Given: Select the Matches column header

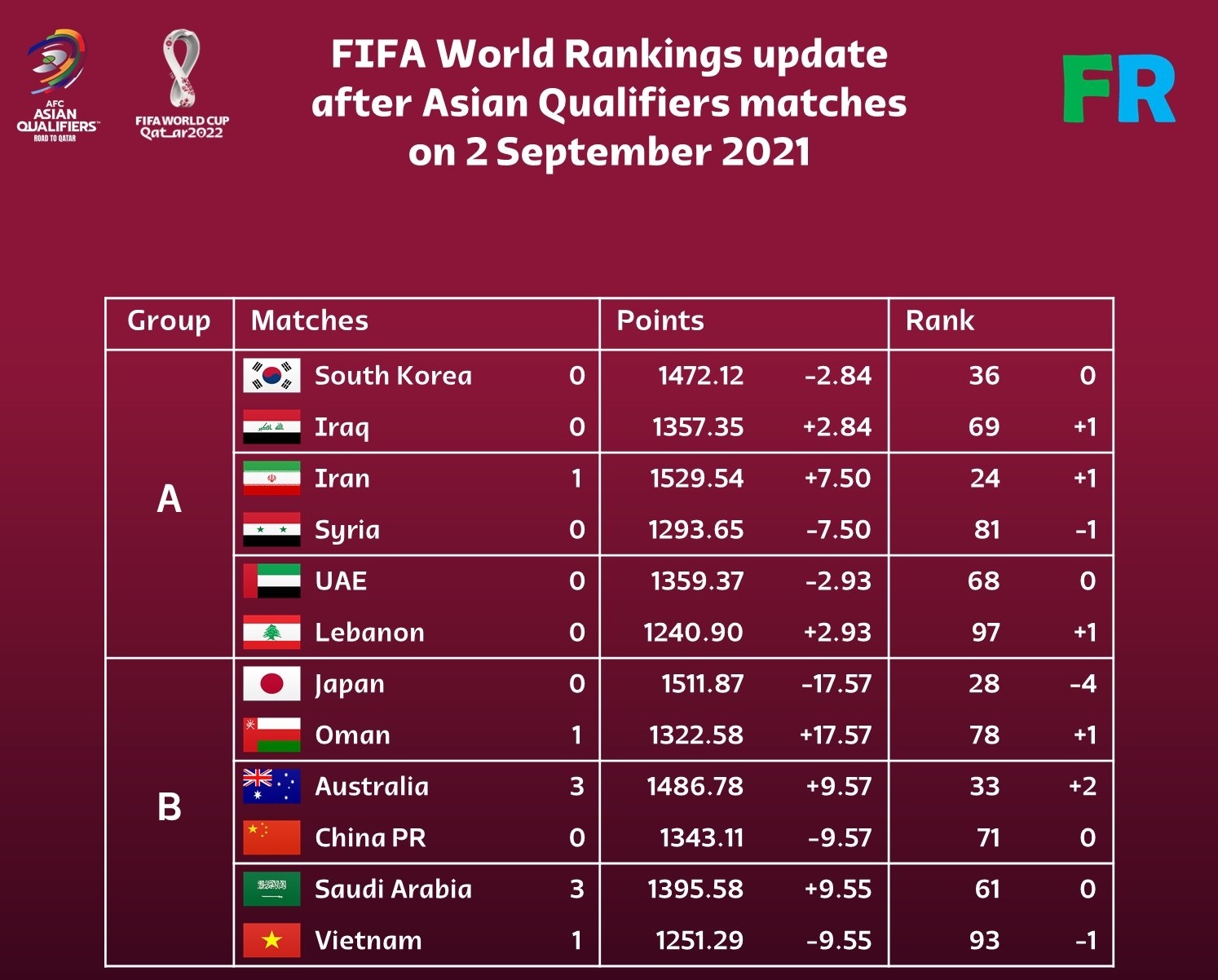Looking at the screenshot, I should tap(310, 321).
